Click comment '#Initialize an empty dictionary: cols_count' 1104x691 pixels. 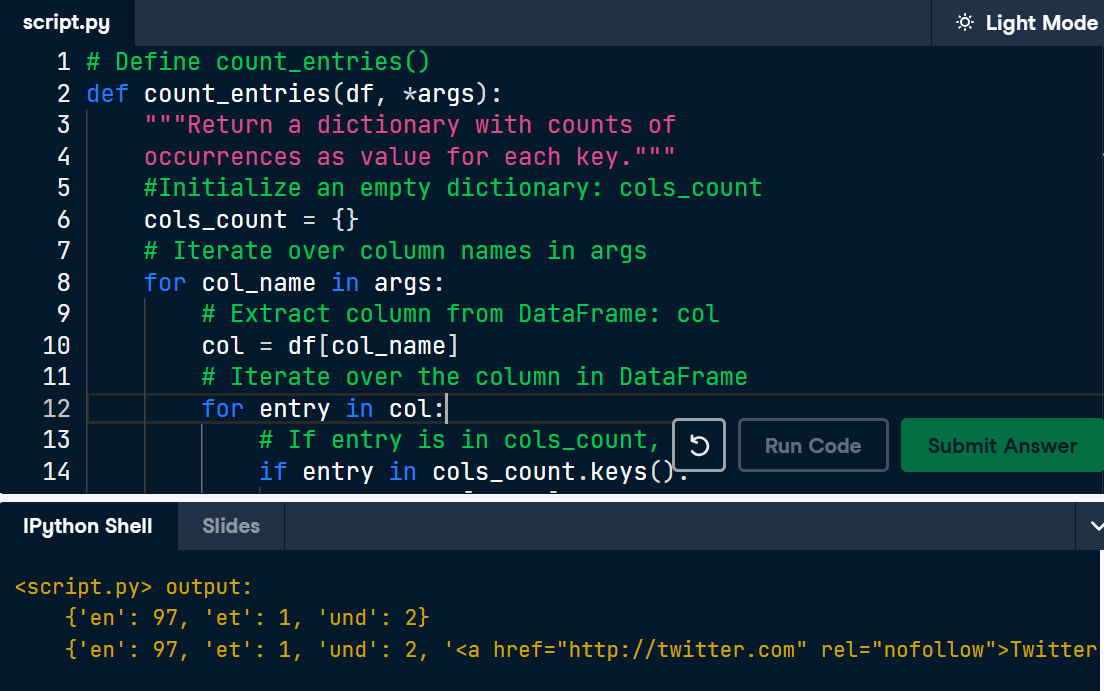(x=453, y=188)
